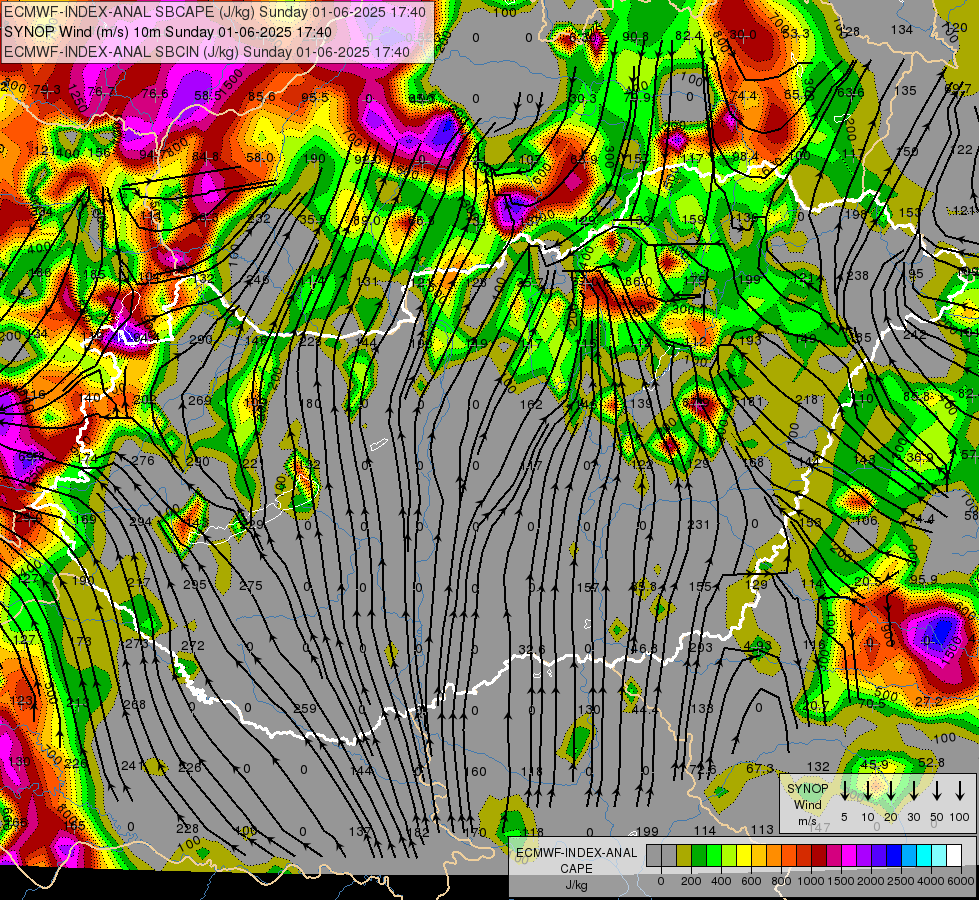Click the map value 44.4

(645, 709)
